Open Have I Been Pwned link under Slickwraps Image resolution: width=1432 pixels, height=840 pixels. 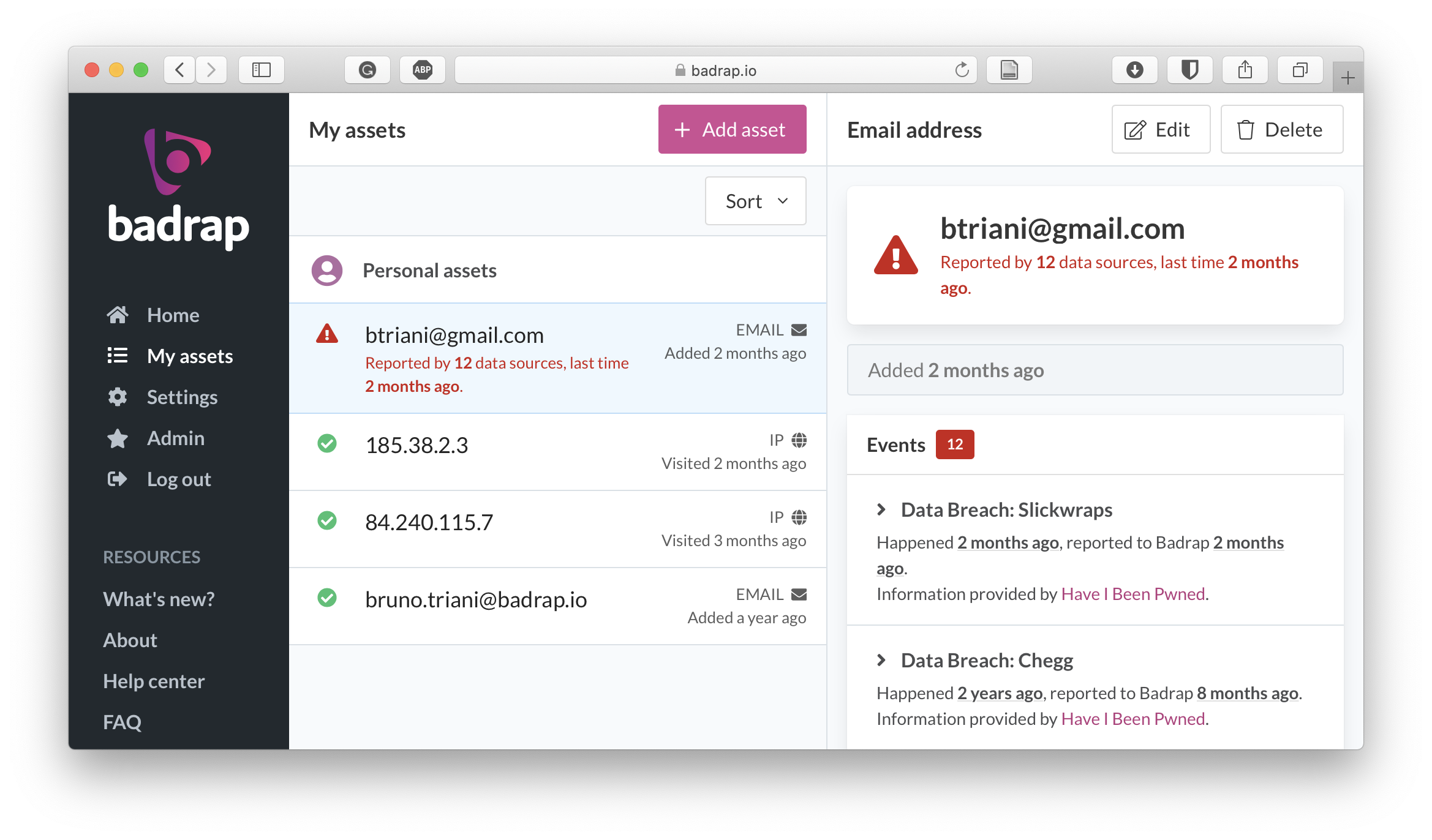pyautogui.click(x=1133, y=594)
